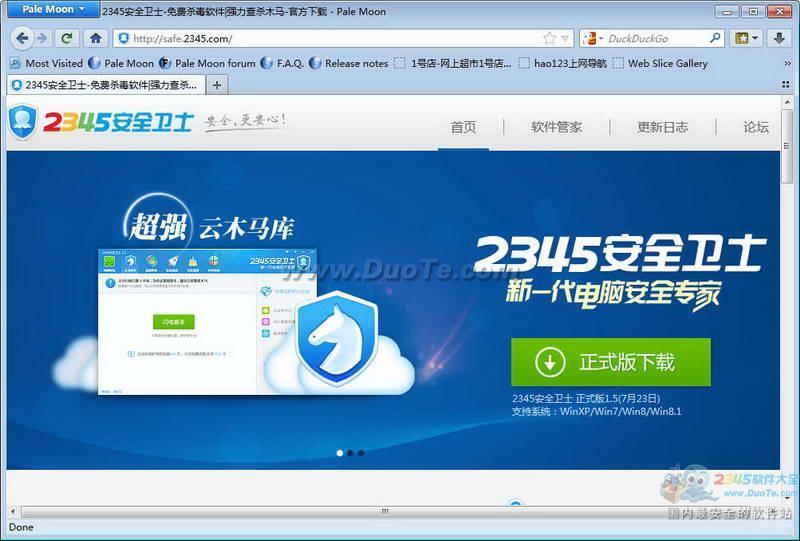Select the third carousel dot
This screenshot has height=541, width=800.
click(361, 453)
